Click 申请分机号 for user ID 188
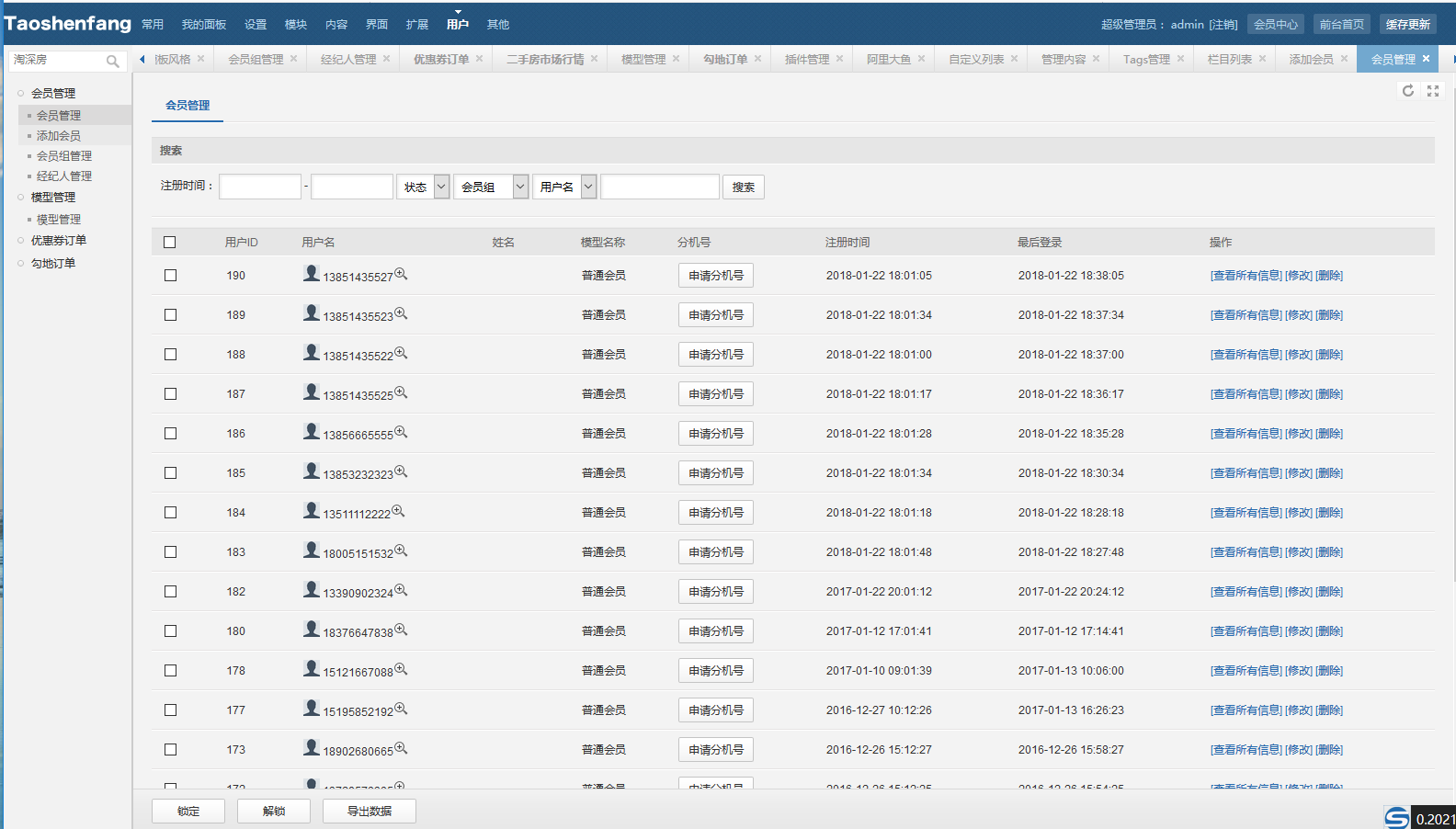Screen dimensions: 1456x829 [x=716, y=355]
